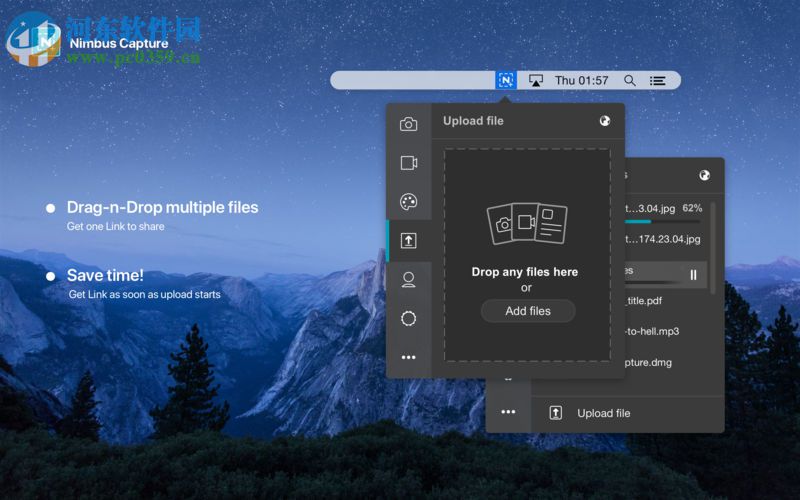The height and width of the screenshot is (500, 800).
Task: Pause the upload in the back panel
Action: (x=693, y=275)
